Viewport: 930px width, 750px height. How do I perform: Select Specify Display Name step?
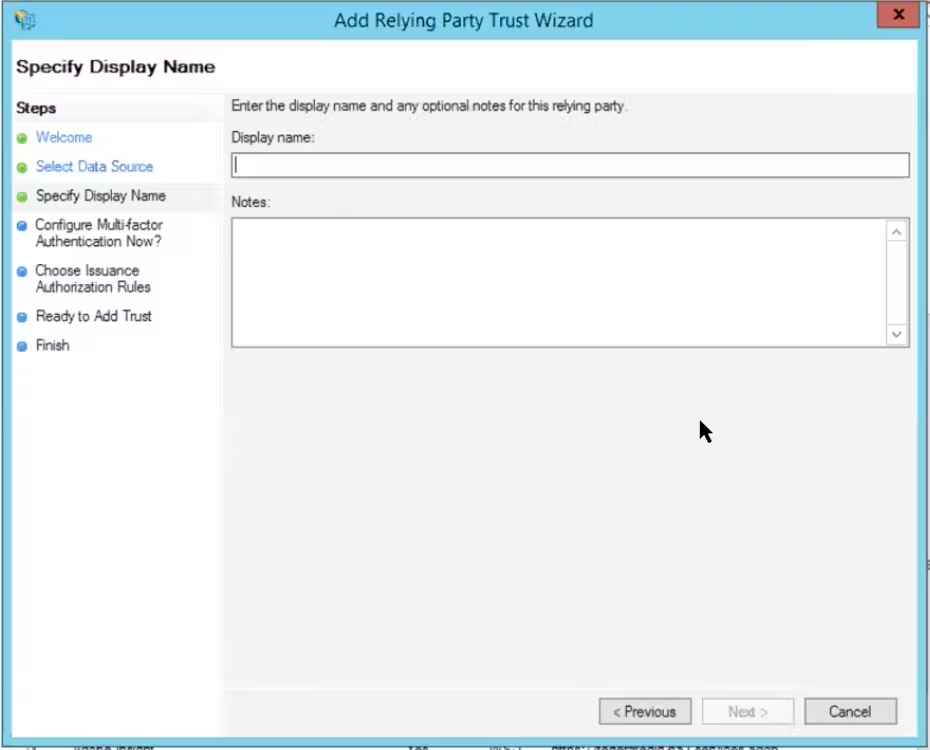[101, 196]
